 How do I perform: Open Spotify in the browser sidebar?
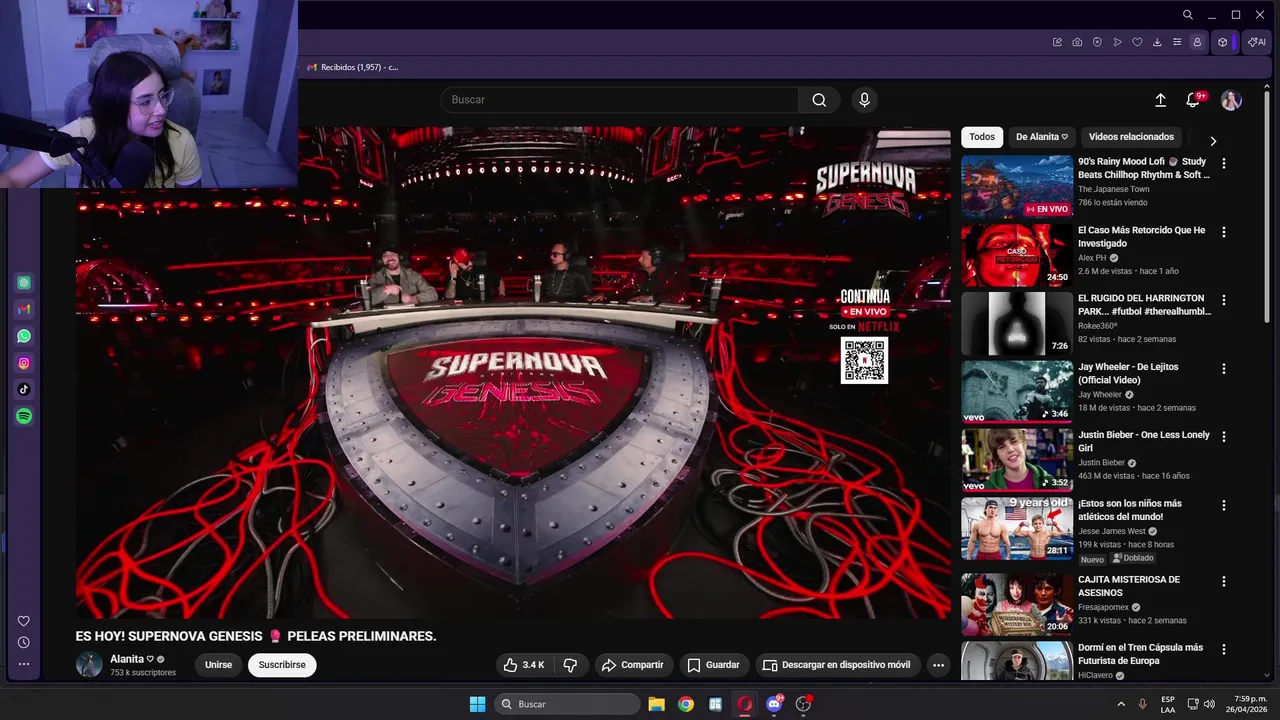24,416
